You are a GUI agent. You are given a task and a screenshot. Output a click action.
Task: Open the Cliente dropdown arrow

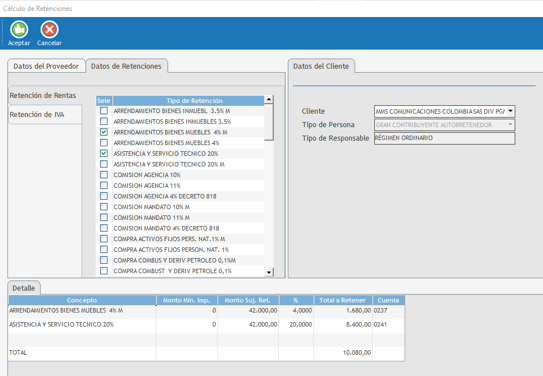[510, 111]
